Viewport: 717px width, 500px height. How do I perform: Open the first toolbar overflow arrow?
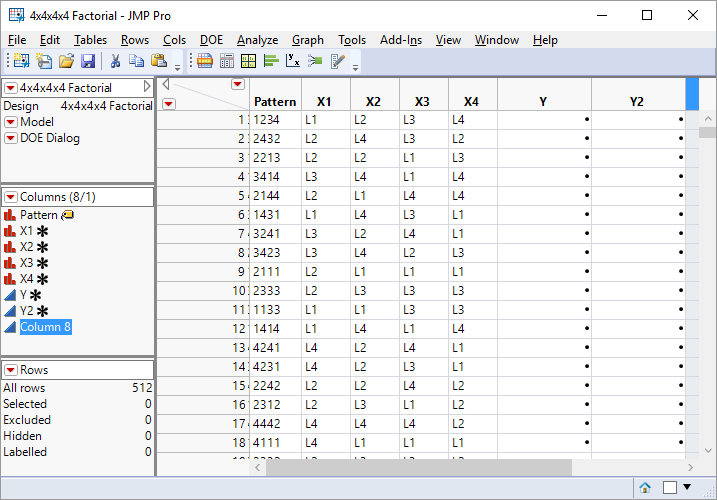[x=177, y=68]
